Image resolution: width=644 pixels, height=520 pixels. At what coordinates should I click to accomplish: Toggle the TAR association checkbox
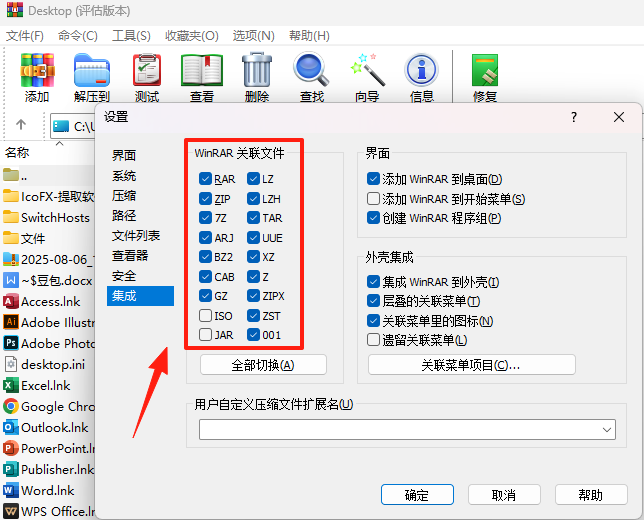pyautogui.click(x=253, y=218)
